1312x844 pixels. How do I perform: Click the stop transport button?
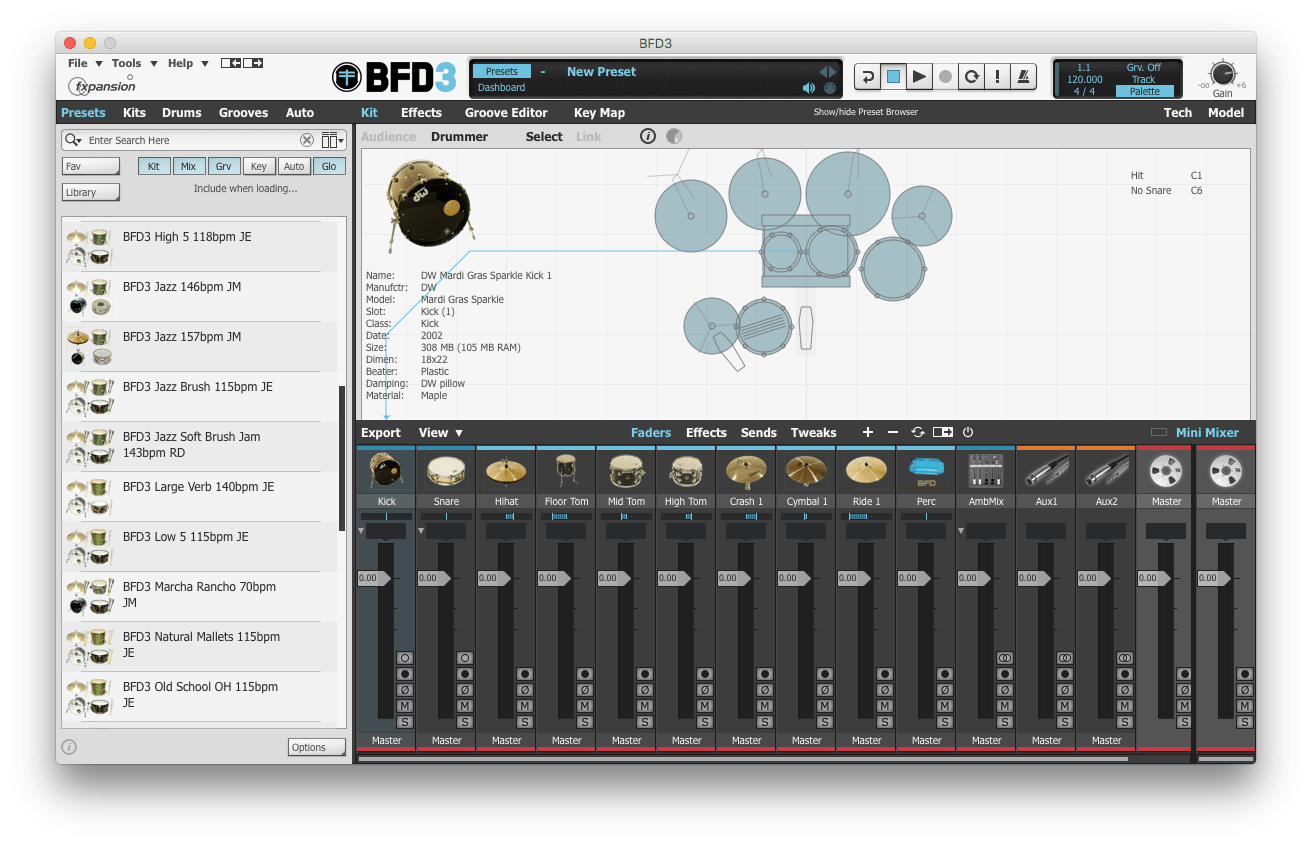(x=893, y=77)
